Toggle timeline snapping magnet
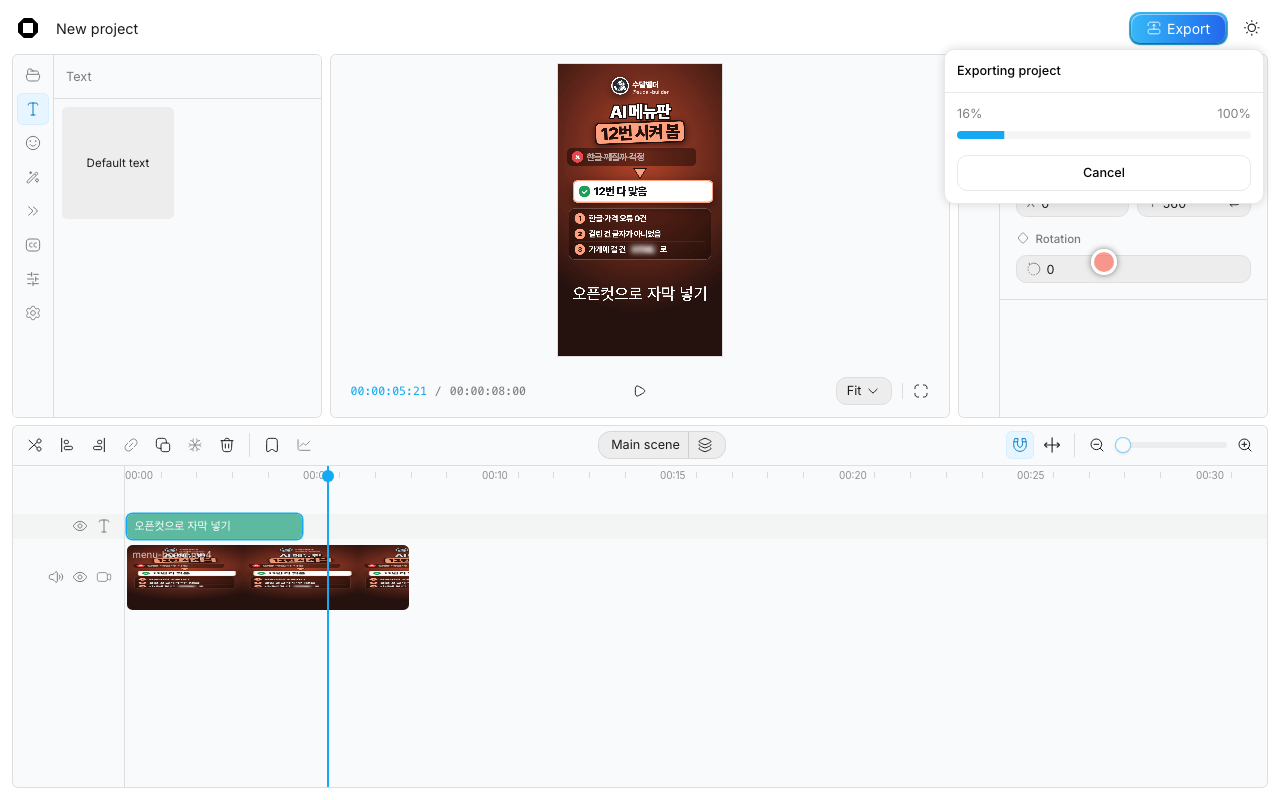This screenshot has height=800, width=1280. pyautogui.click(x=1020, y=445)
